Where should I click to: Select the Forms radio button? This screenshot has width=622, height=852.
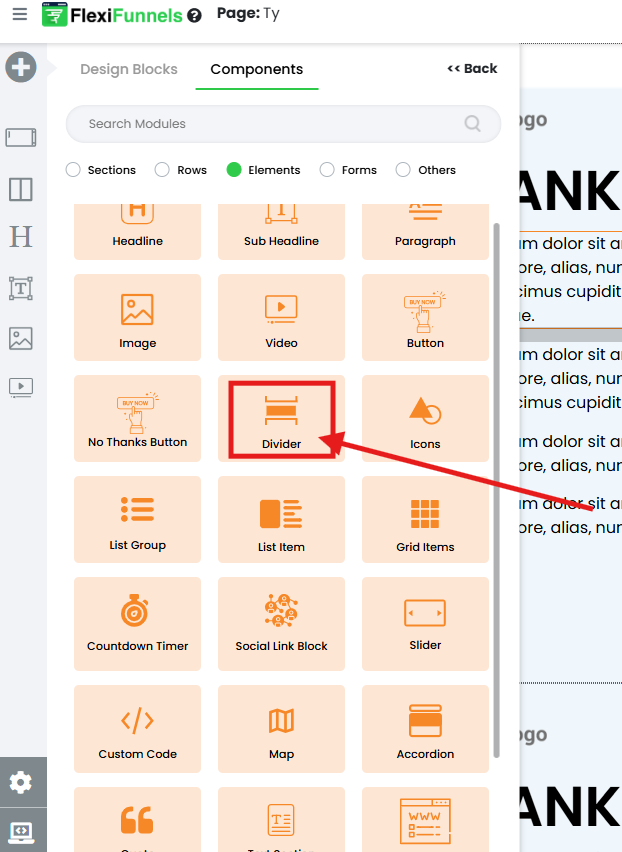point(327,170)
